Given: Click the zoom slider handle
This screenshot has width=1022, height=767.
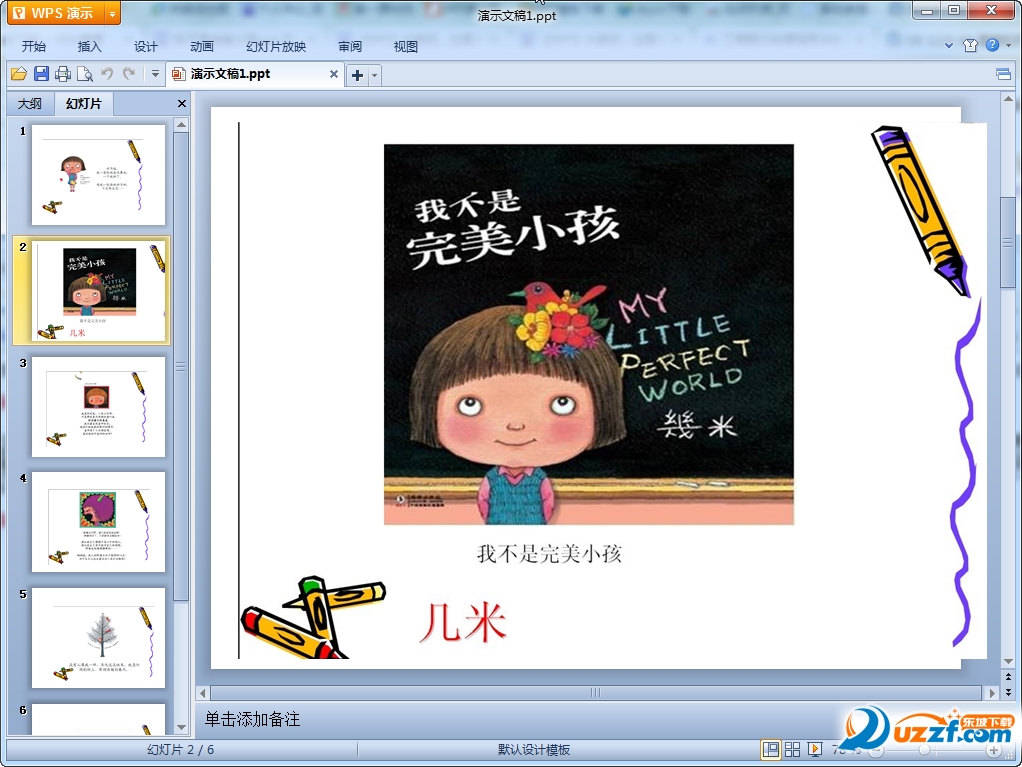Looking at the screenshot, I should 924,751.
